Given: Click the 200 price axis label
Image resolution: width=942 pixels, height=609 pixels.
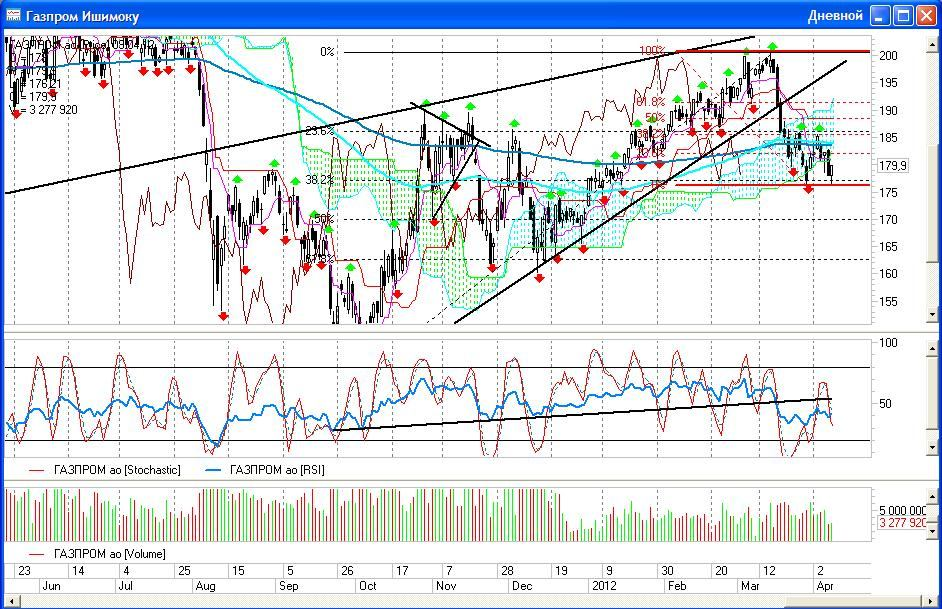Looking at the screenshot, I should [x=889, y=56].
